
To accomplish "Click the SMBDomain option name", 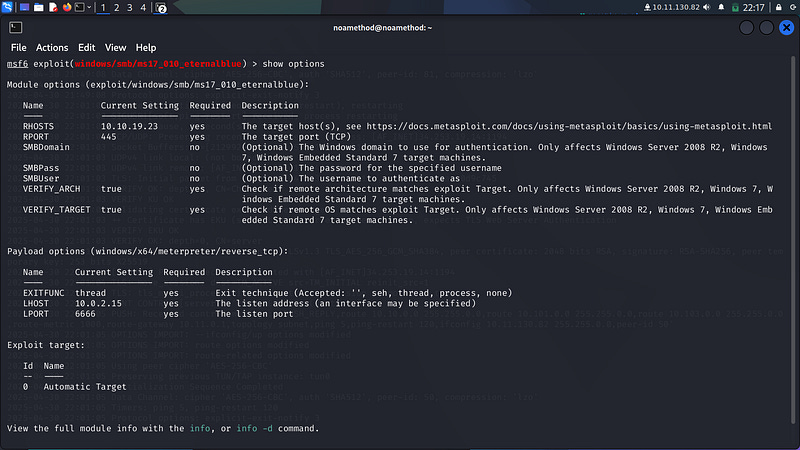I will click(46, 147).
